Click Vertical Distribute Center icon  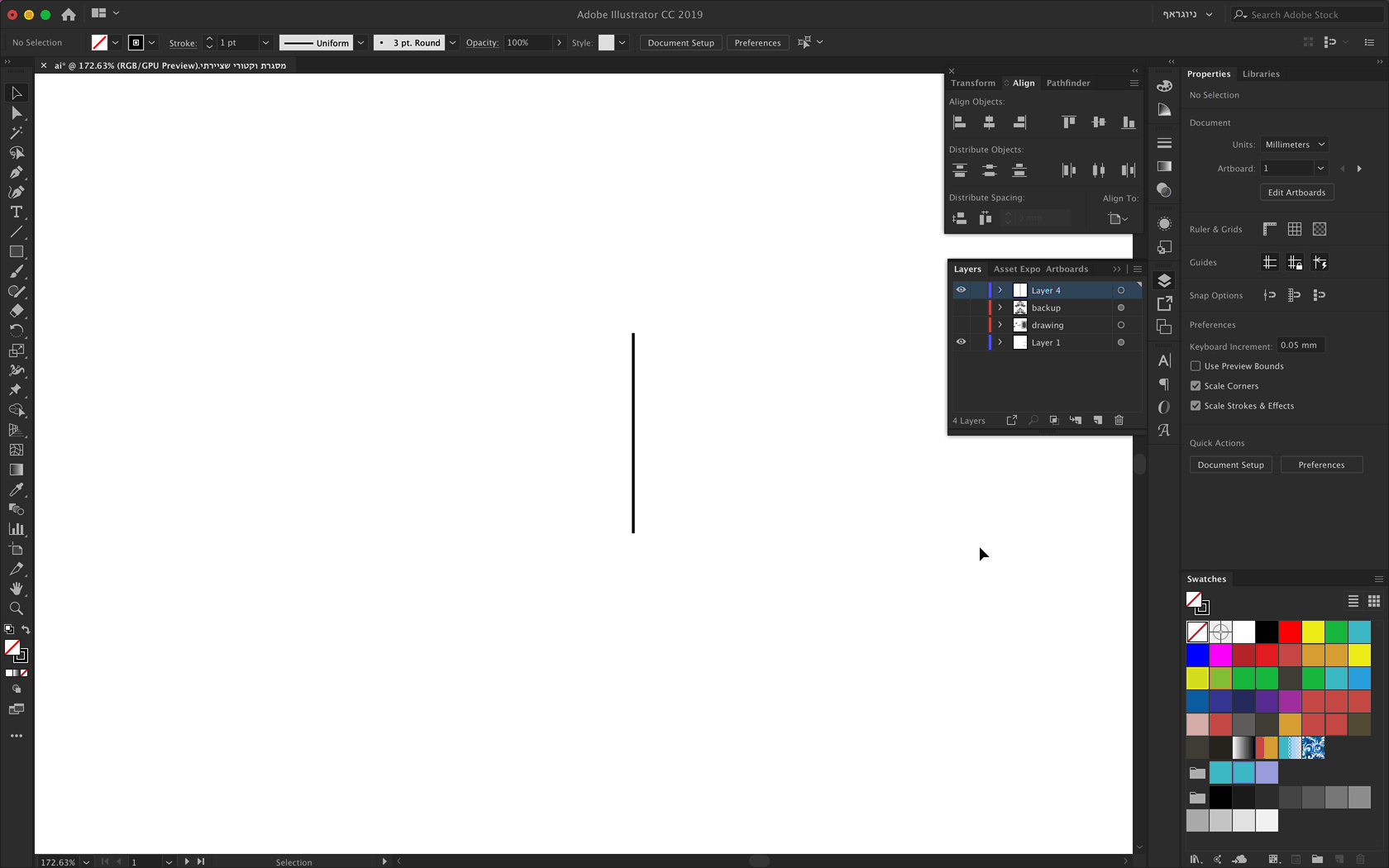[990, 170]
